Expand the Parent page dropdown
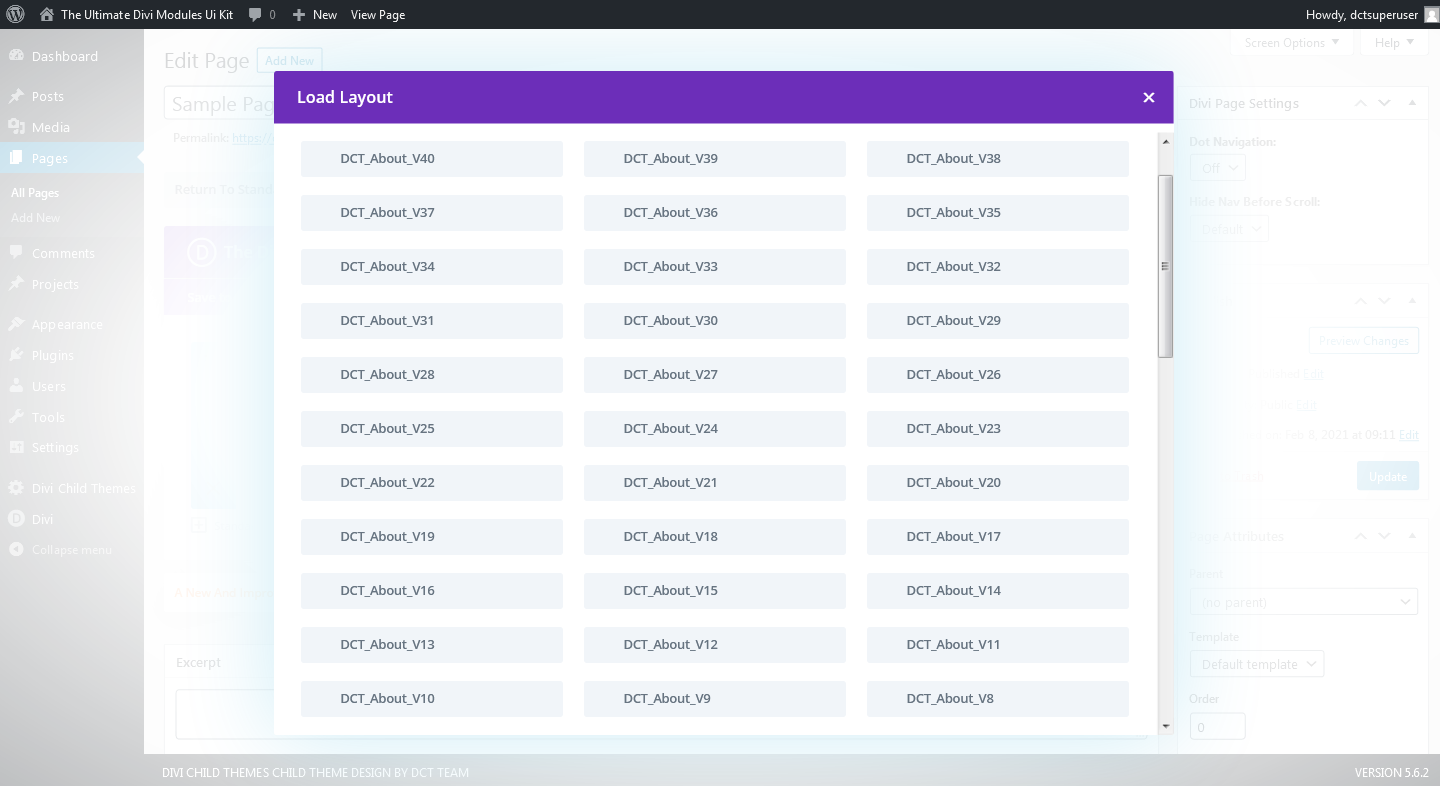 click(1303, 602)
